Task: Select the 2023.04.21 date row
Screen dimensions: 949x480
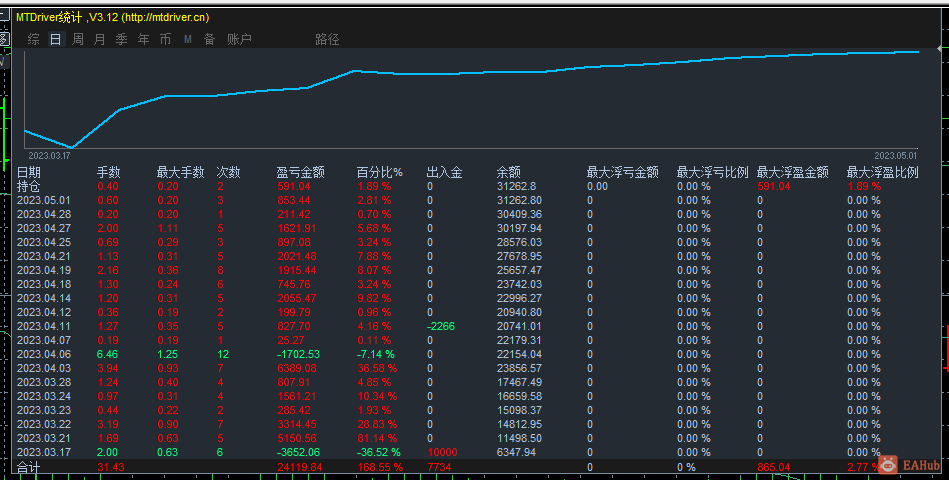Action: (x=44, y=256)
